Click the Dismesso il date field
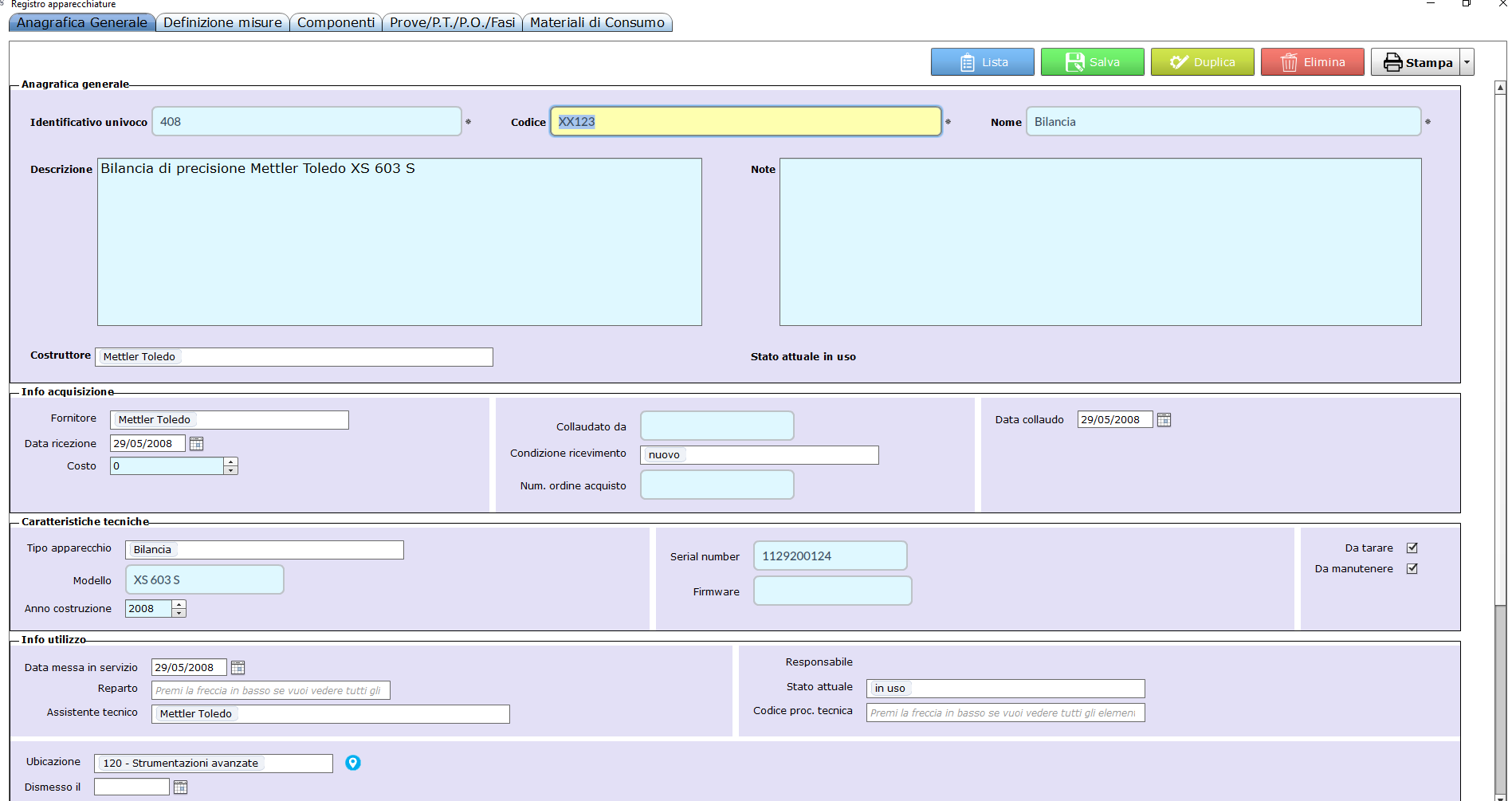1512x801 pixels. pos(132,787)
